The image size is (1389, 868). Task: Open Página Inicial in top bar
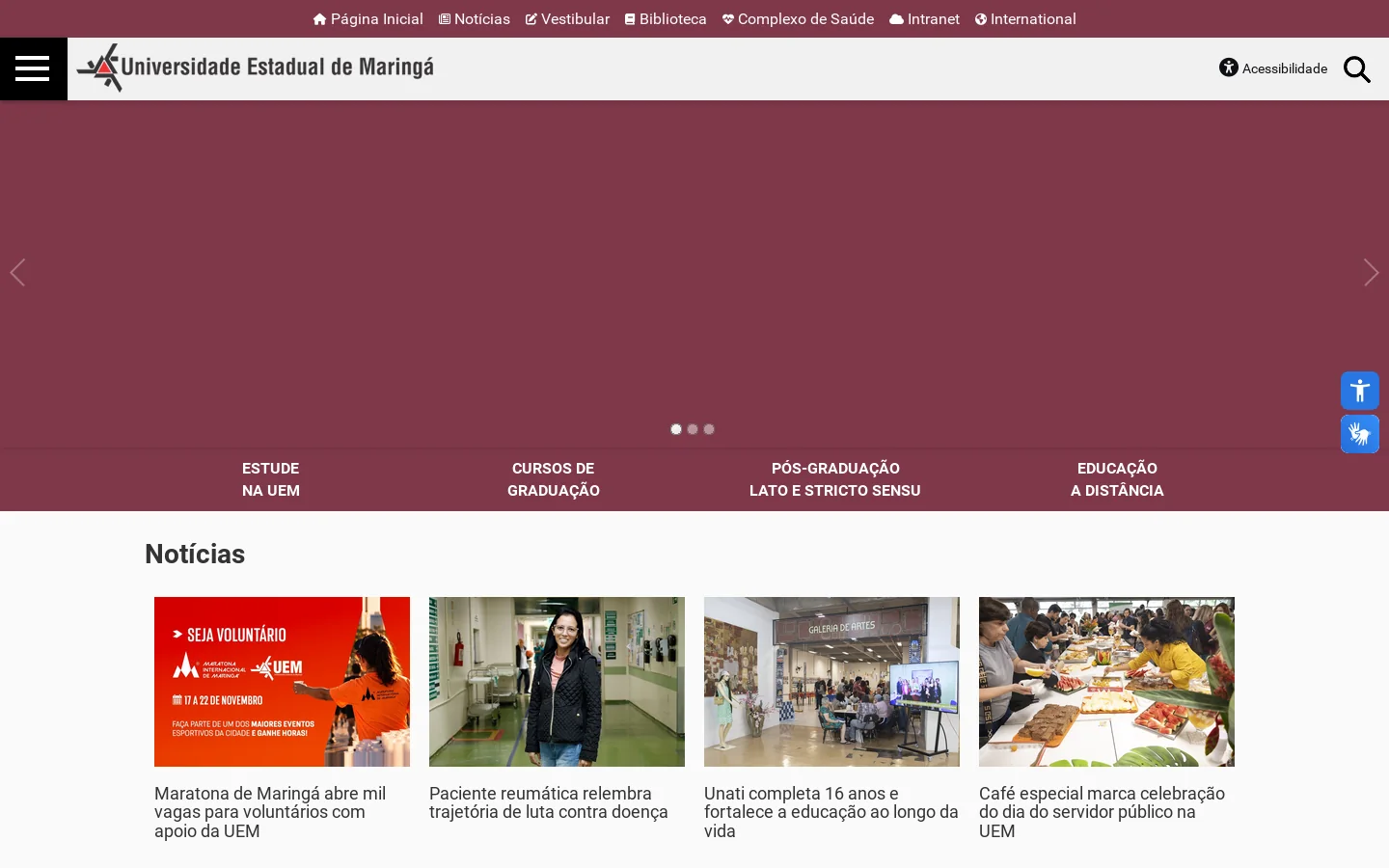[368, 19]
